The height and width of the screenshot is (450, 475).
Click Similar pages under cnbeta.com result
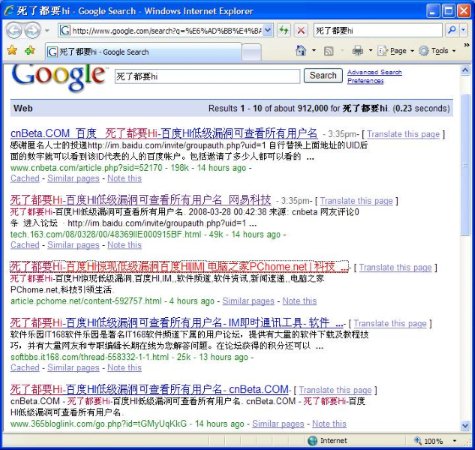coord(73,178)
